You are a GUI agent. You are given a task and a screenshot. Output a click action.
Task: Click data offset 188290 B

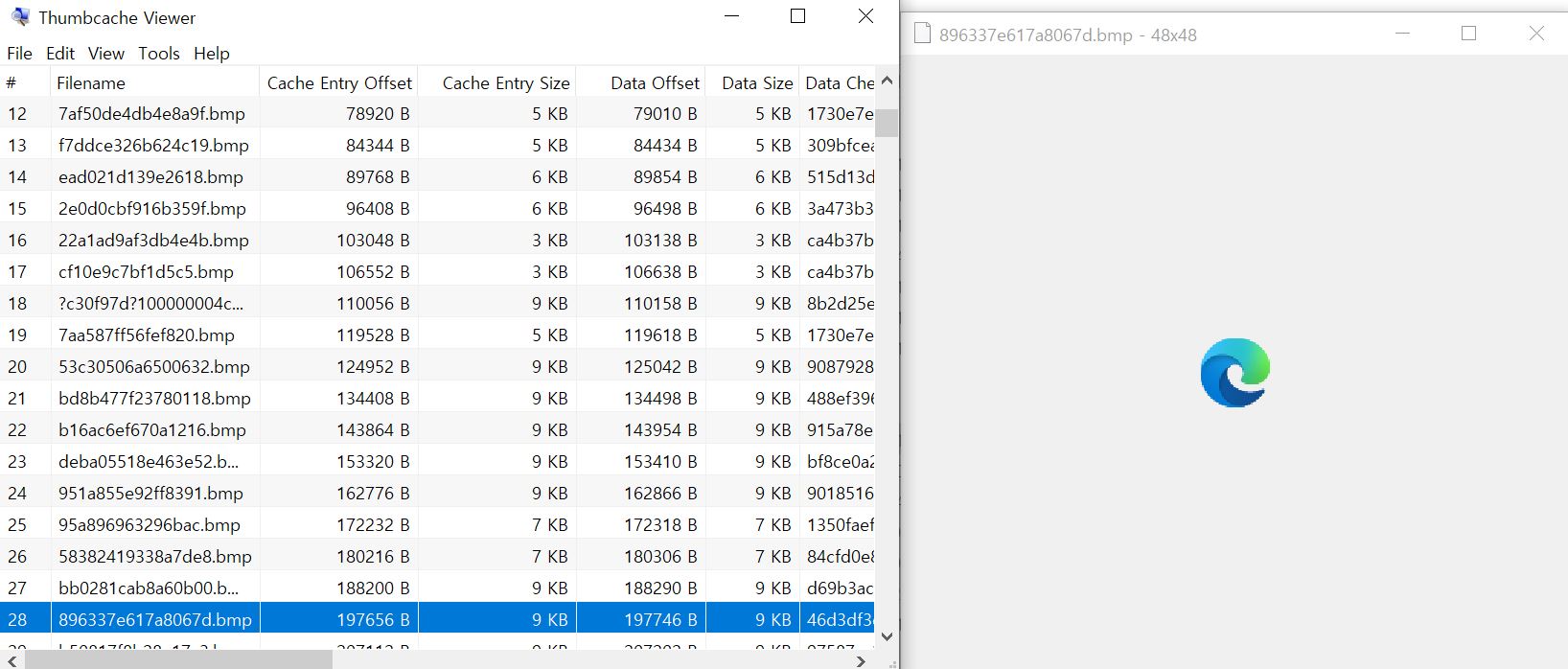pyautogui.click(x=660, y=588)
